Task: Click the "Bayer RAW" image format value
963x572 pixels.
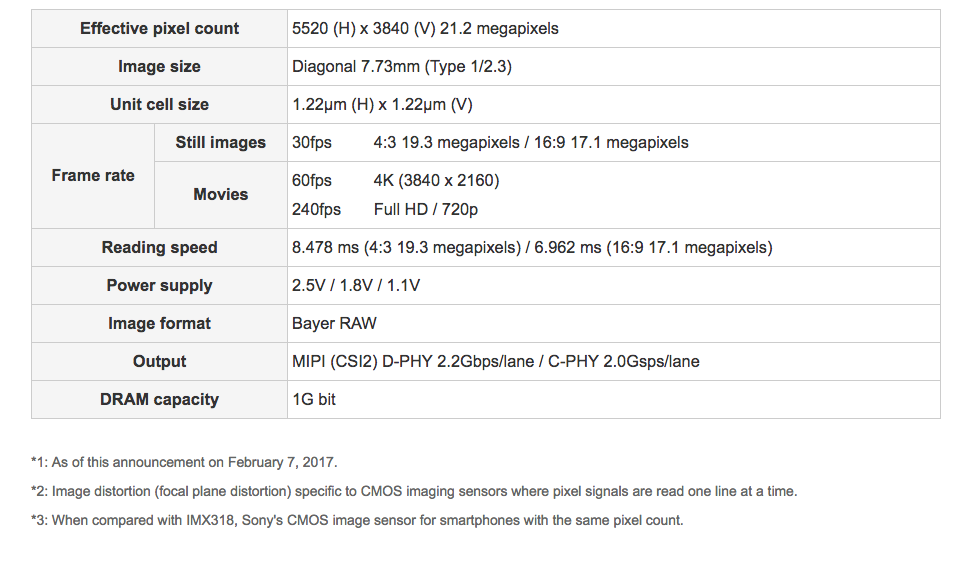Action: [334, 323]
